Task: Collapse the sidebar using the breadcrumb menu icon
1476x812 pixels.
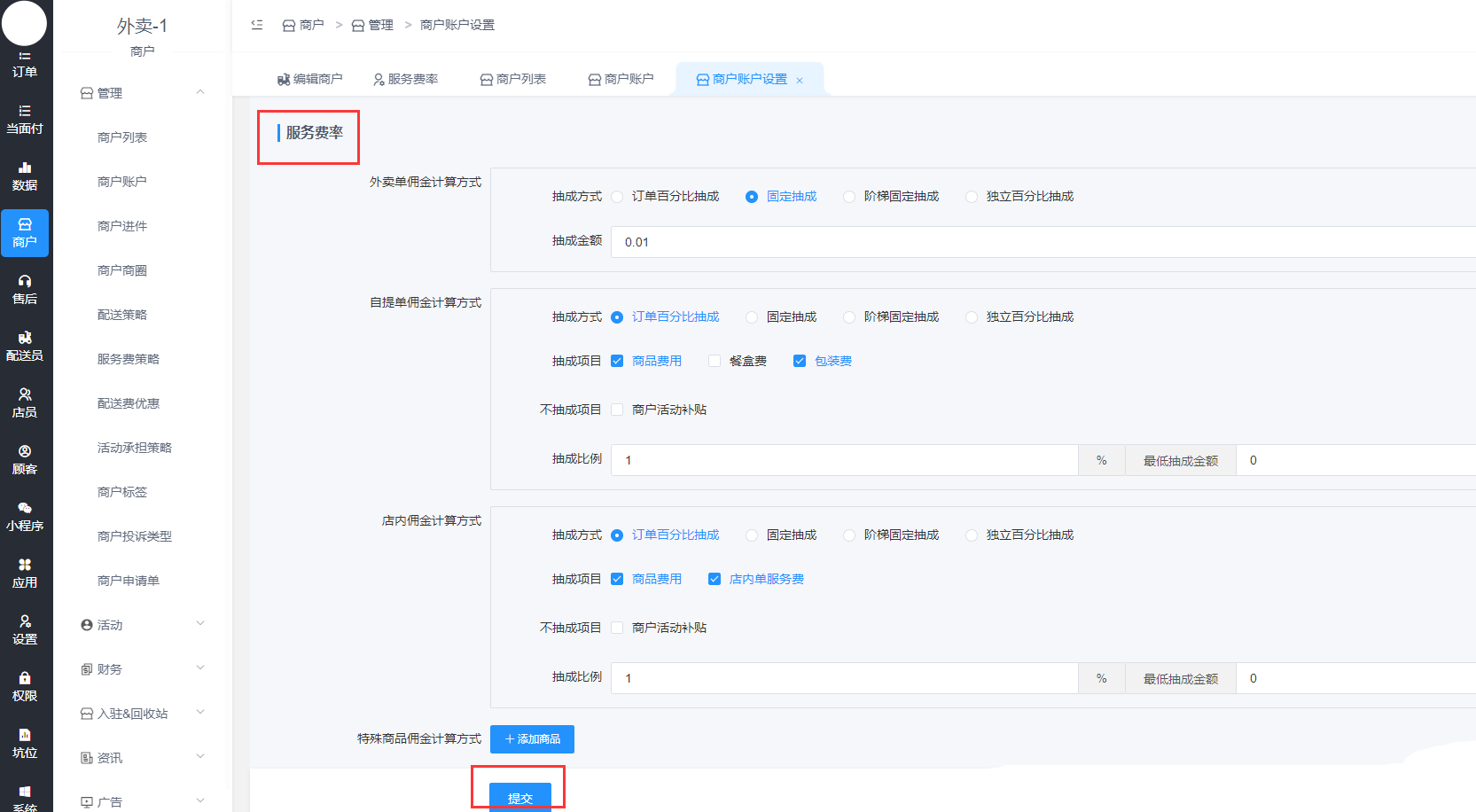Action: pos(257,25)
